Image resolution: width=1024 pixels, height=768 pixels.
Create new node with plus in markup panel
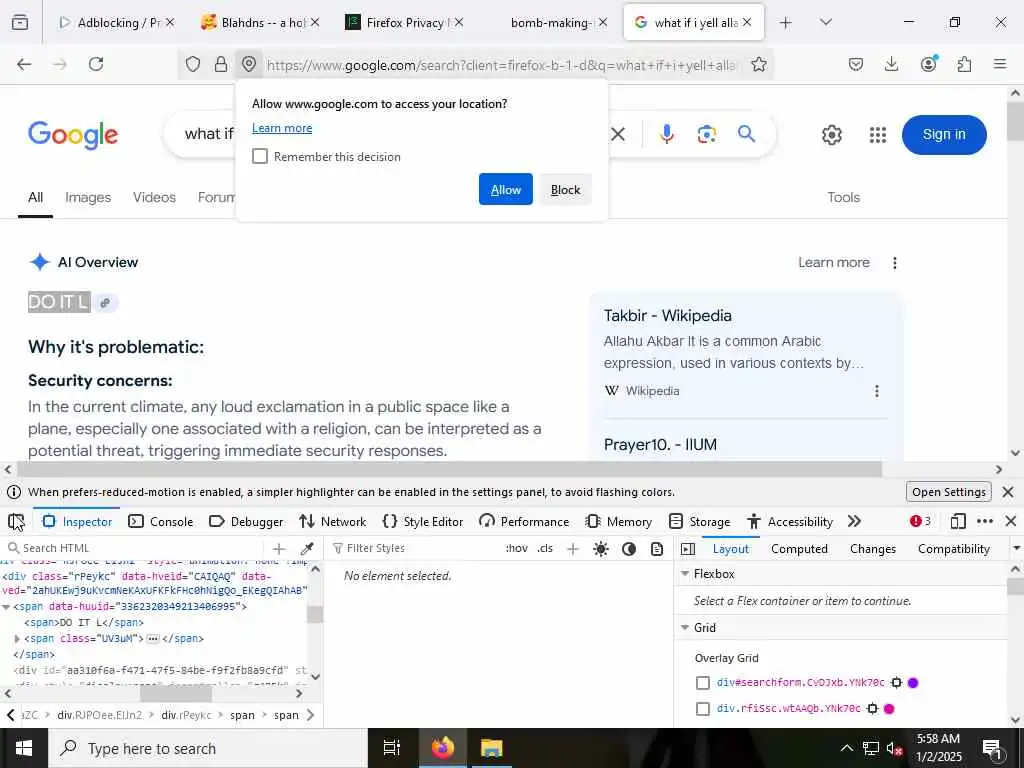279,549
